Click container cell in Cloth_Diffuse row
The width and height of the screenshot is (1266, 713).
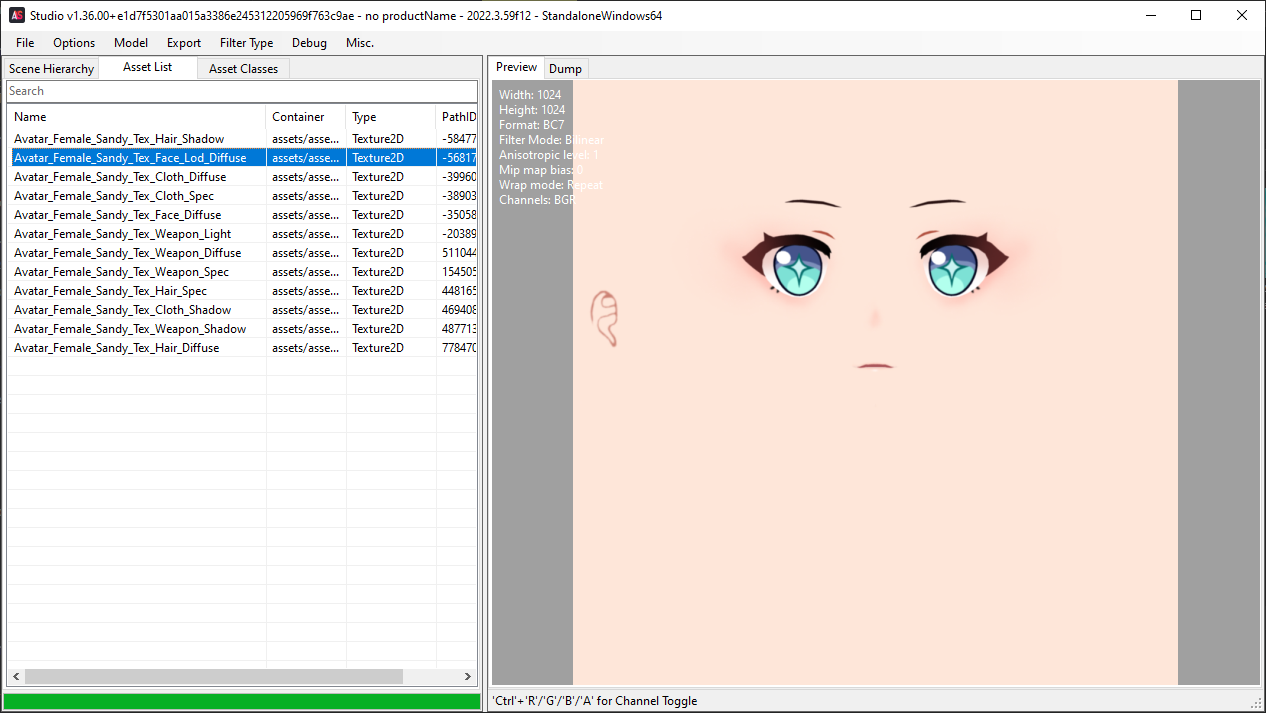pos(306,177)
